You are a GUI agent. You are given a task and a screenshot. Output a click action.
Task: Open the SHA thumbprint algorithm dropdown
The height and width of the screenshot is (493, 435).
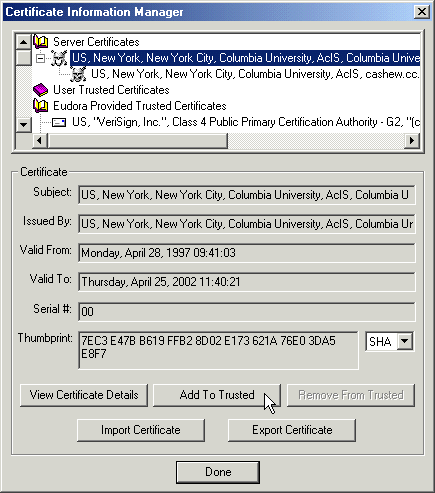pos(405,341)
